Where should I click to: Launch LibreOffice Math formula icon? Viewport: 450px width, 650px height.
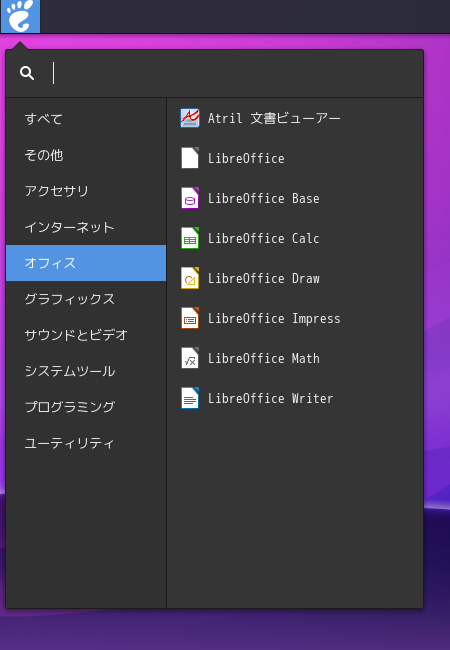point(190,358)
